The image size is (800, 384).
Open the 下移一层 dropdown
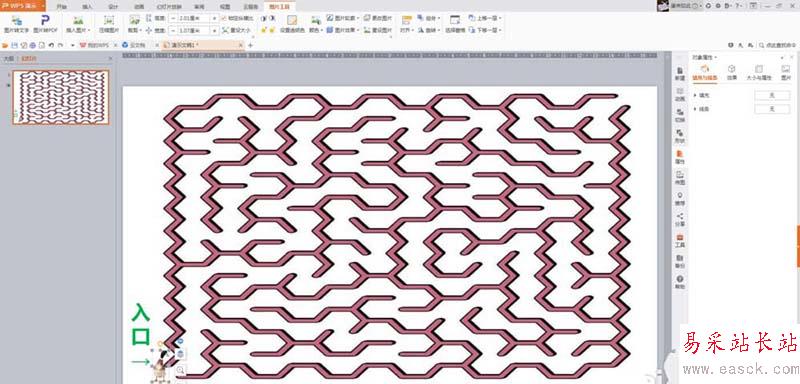[x=485, y=30]
